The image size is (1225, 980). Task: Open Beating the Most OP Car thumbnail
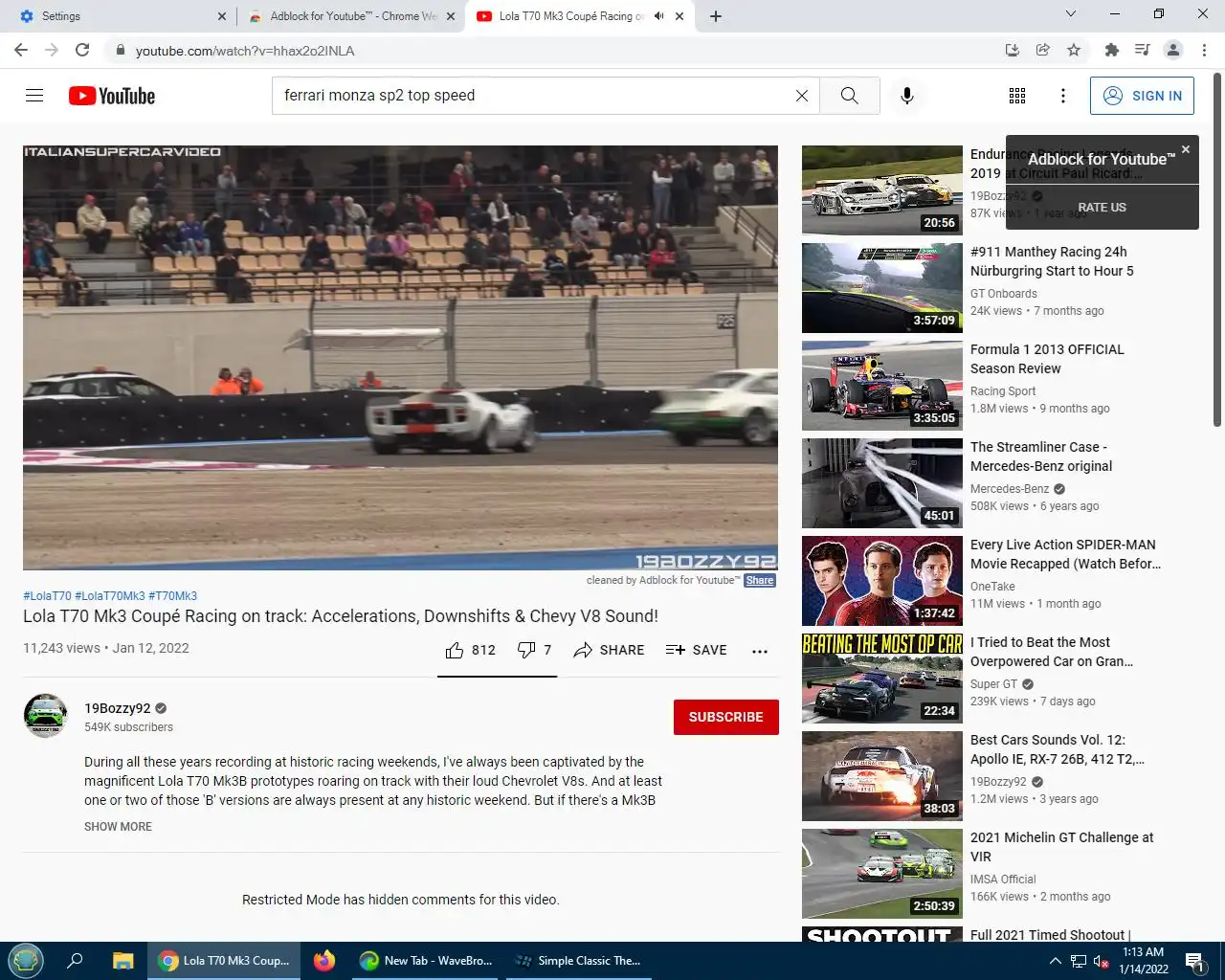[882, 679]
